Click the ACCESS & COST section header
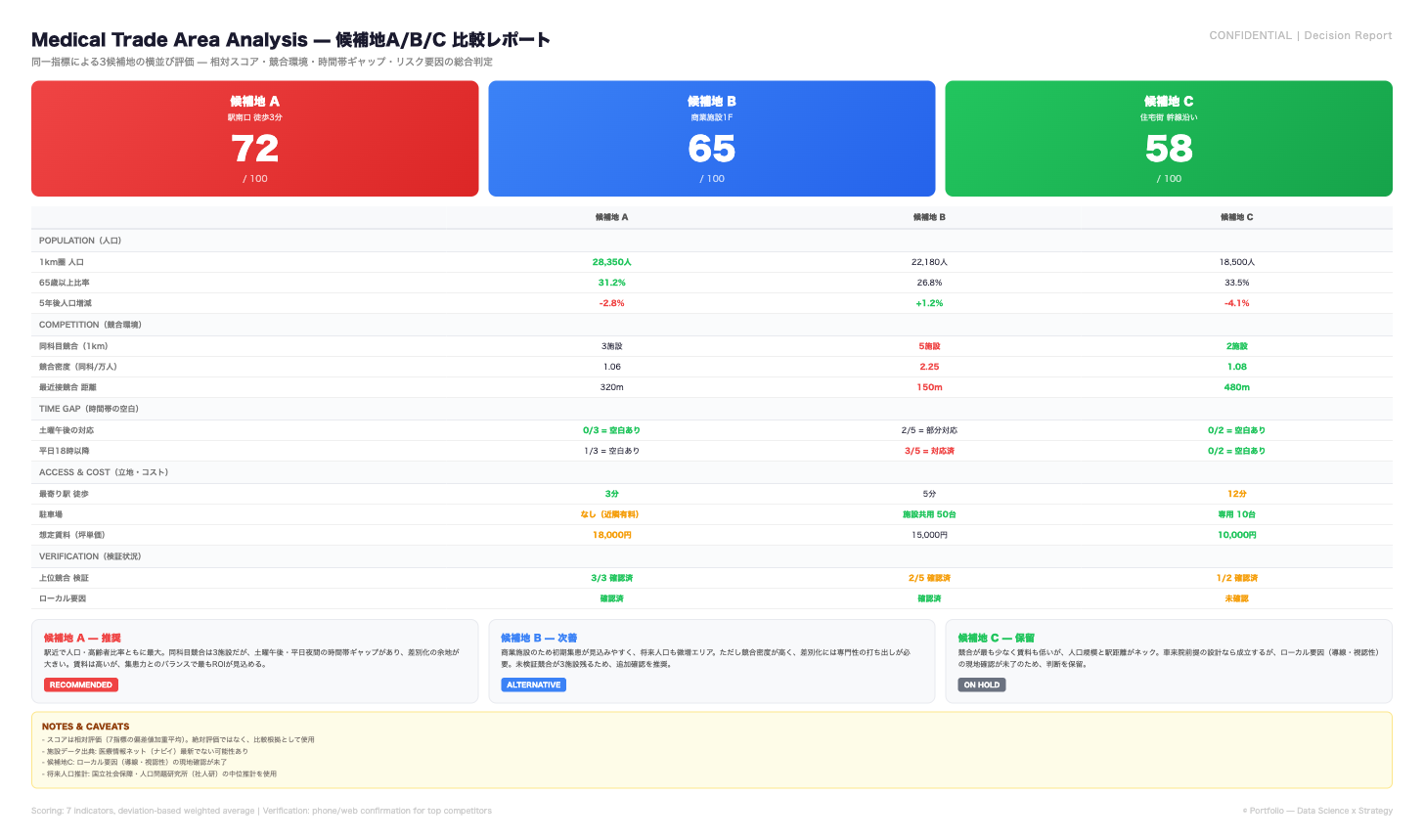1424x840 pixels. click(x=104, y=472)
